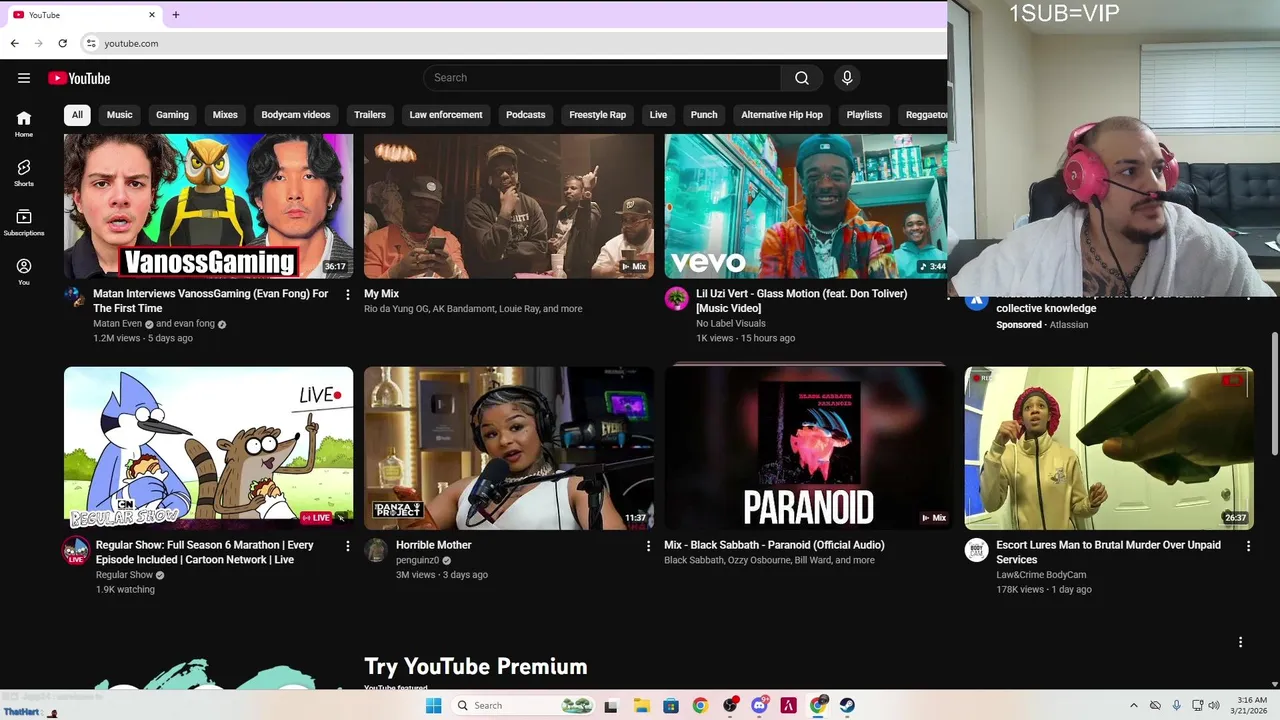This screenshot has height=720, width=1280.
Task: Select the Podcasts filter chip
Action: pyautogui.click(x=526, y=115)
